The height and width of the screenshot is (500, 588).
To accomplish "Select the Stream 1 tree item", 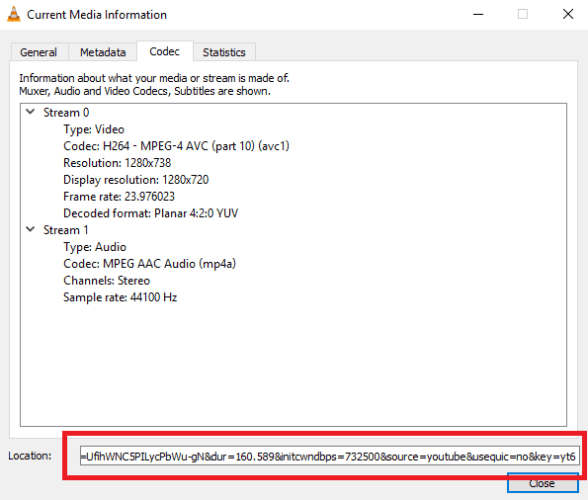I will [x=66, y=230].
